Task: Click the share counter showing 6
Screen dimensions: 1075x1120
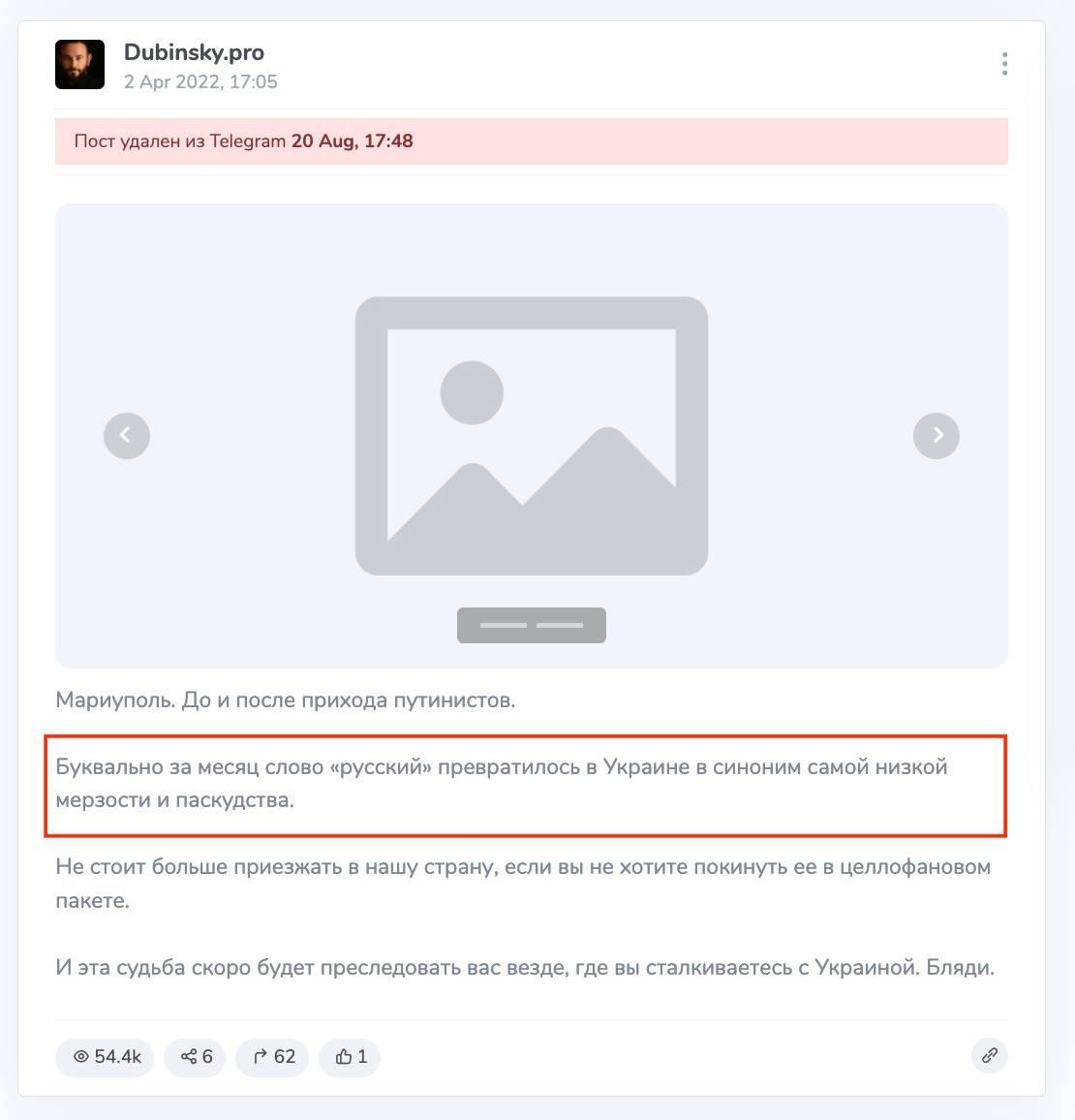Action: click(195, 1056)
